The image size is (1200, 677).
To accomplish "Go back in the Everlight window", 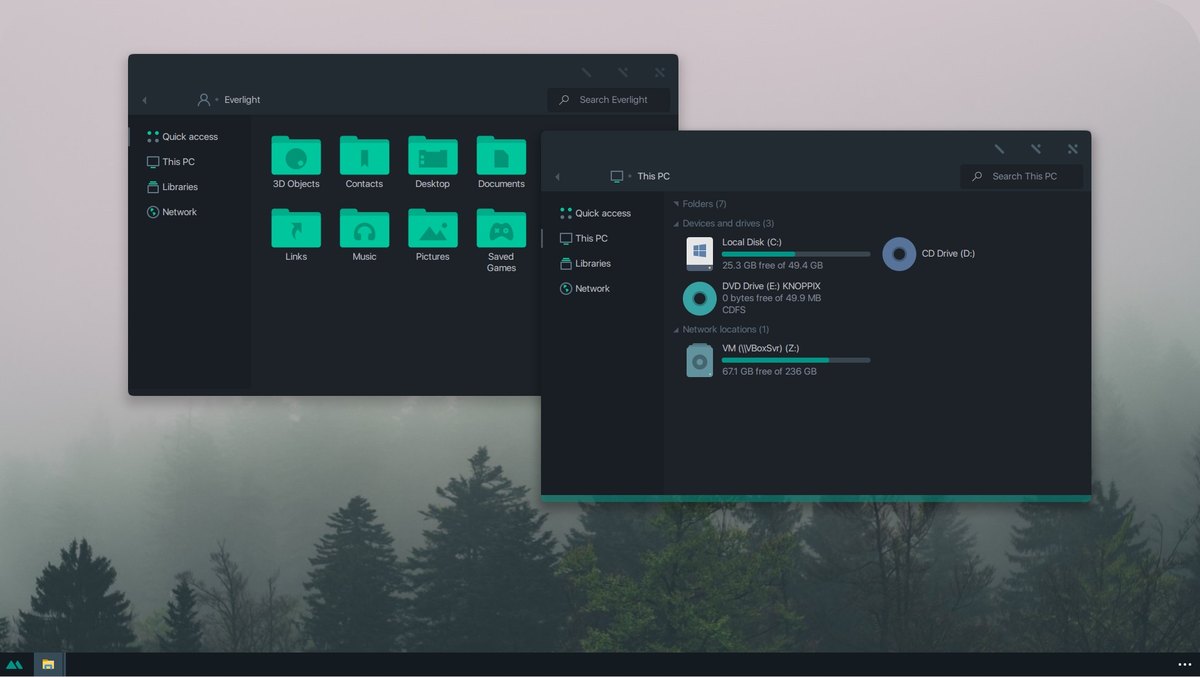I will [144, 100].
